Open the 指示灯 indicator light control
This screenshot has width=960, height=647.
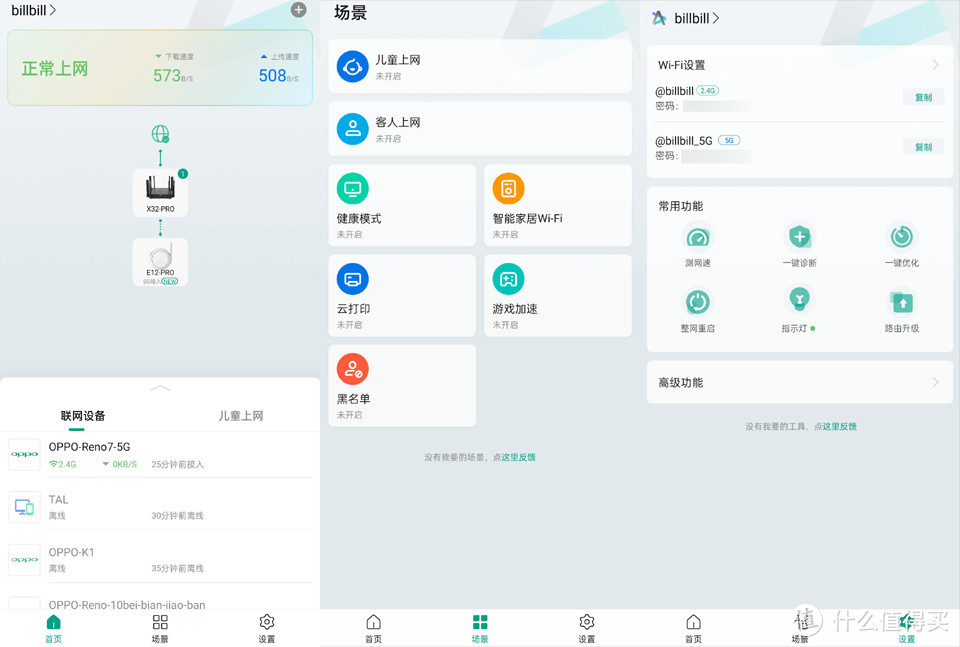[799, 307]
